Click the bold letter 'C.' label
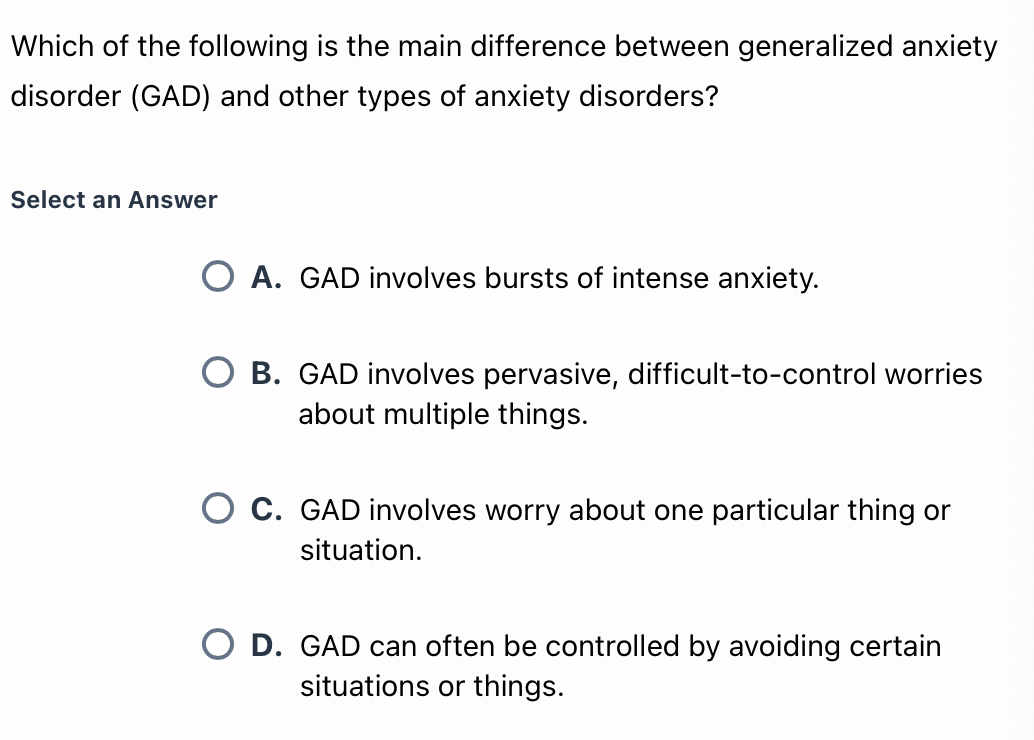Screen dimensions: 1034x740 (x=266, y=509)
